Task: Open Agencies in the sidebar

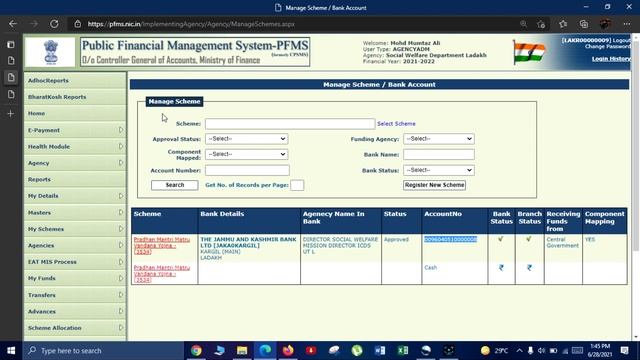Action: pyautogui.click(x=75, y=245)
